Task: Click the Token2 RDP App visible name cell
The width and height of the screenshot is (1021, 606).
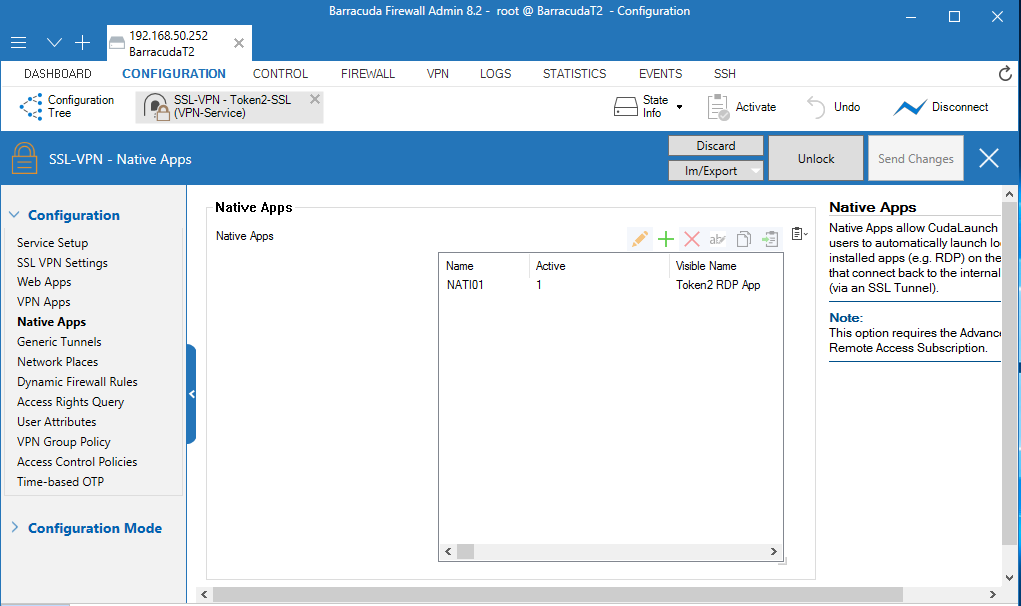Action: (x=718, y=285)
